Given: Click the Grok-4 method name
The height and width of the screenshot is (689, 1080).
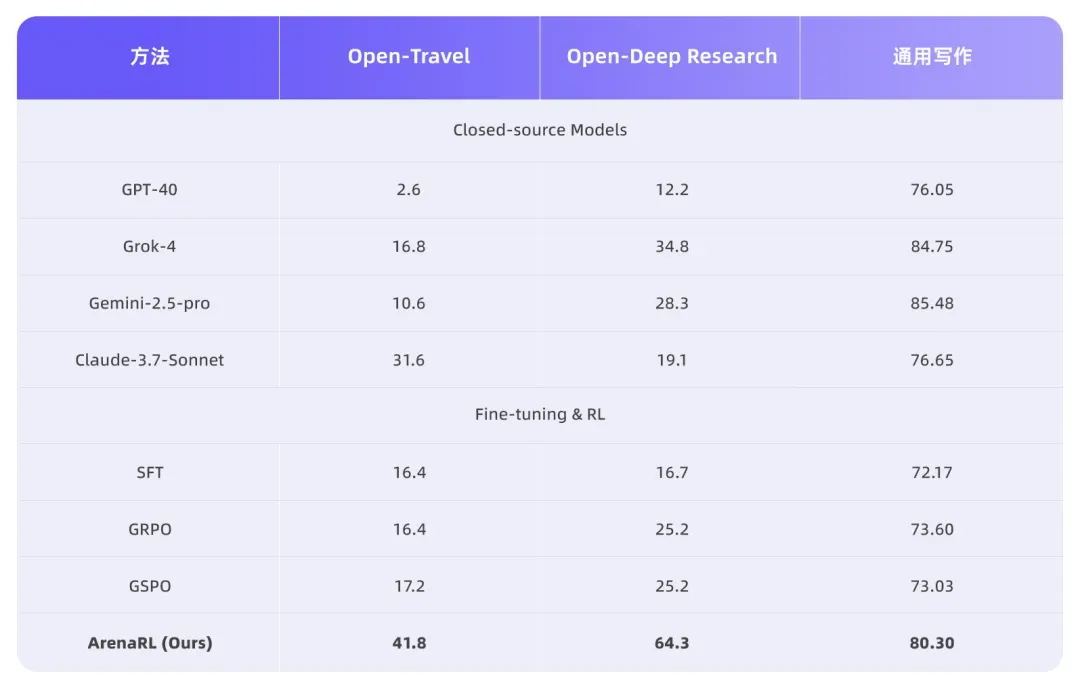Looking at the screenshot, I should (149, 246).
